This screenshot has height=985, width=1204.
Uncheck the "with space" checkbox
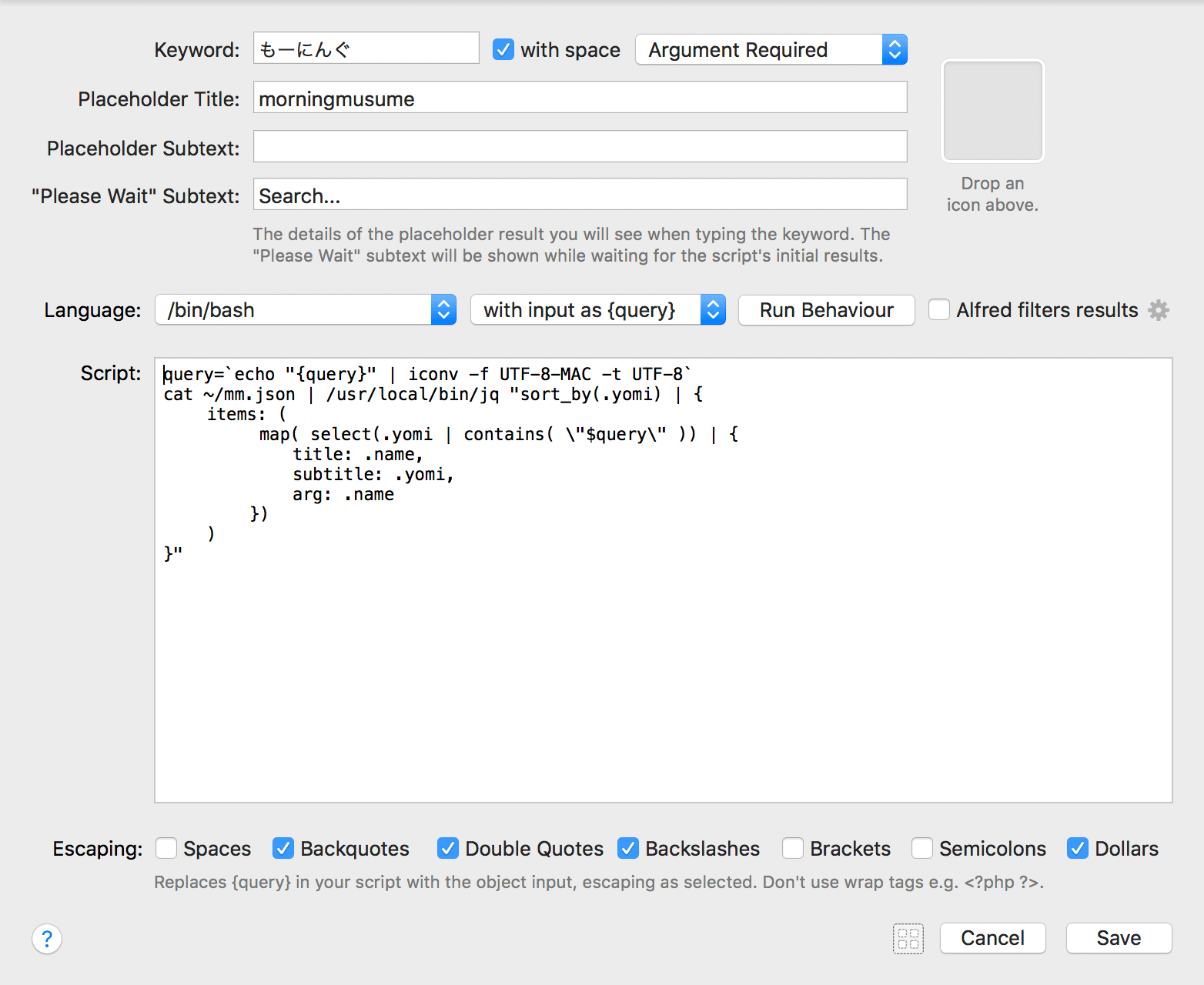point(503,50)
